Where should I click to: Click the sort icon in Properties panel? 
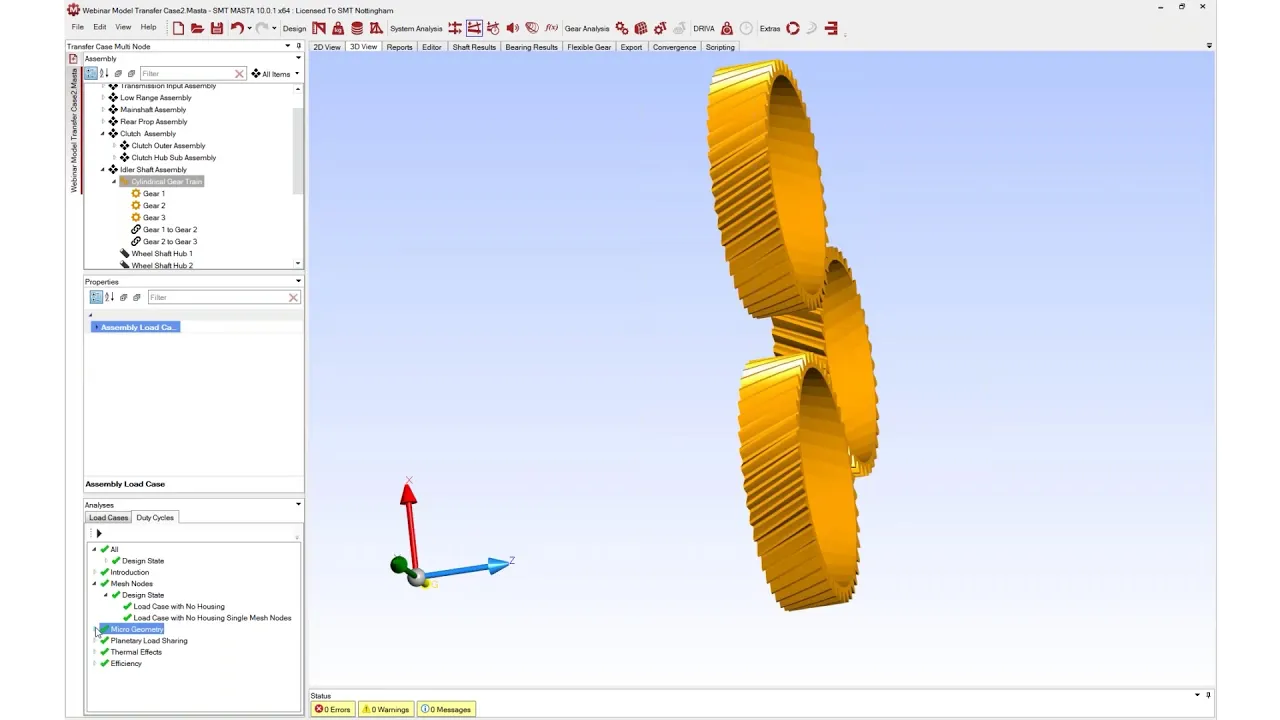point(109,297)
